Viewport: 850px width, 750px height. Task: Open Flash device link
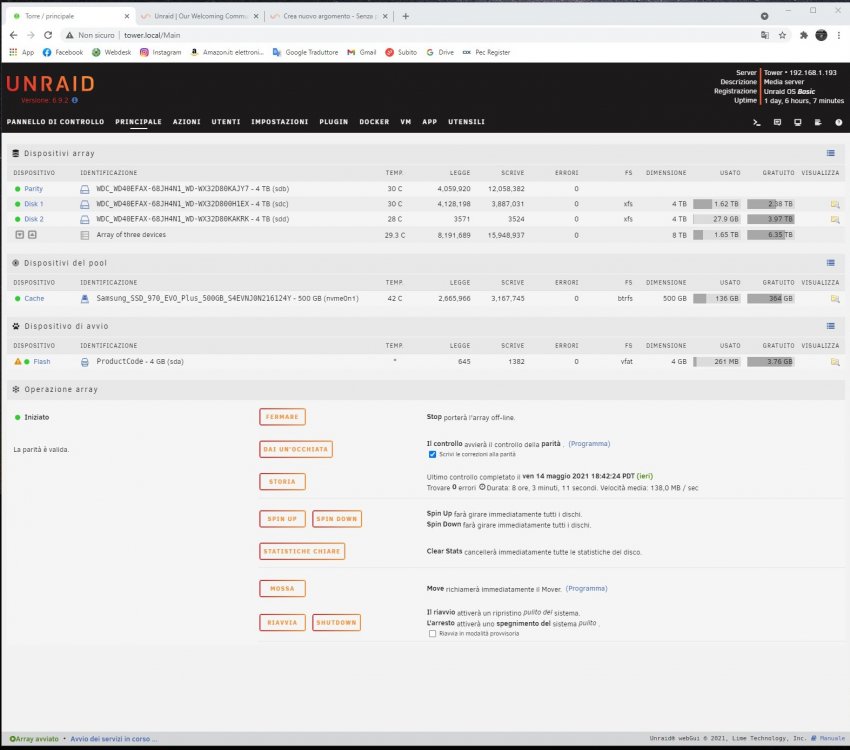pos(42,362)
